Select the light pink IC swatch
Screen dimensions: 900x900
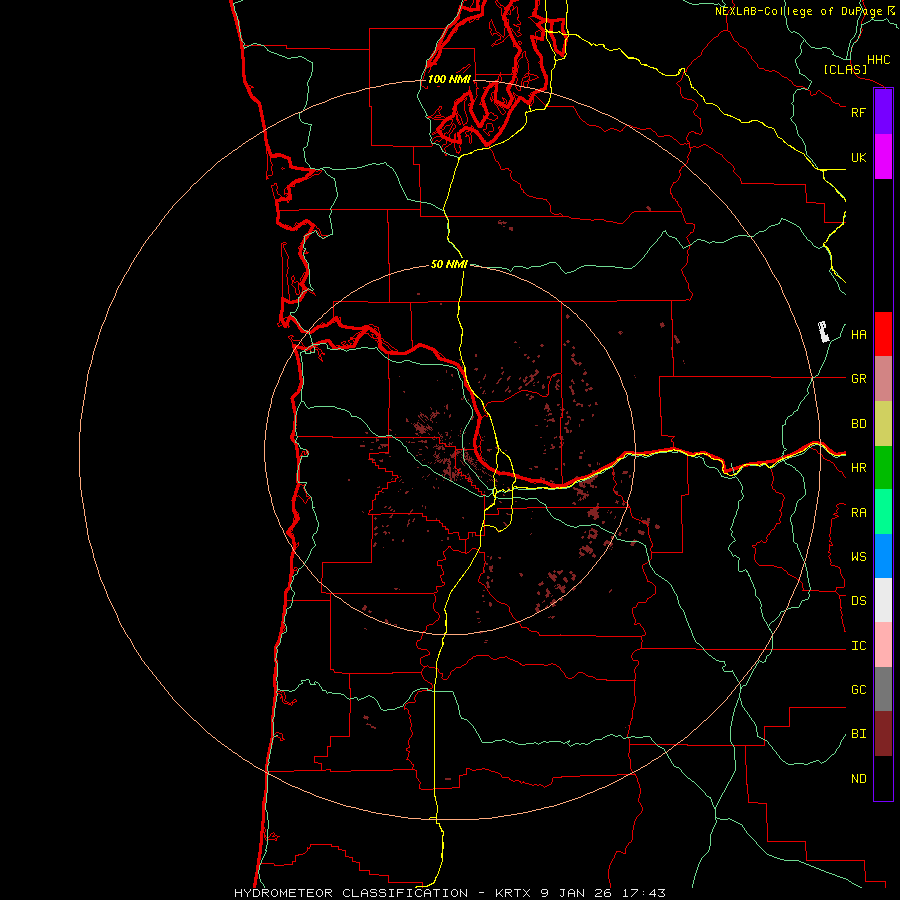click(x=883, y=645)
